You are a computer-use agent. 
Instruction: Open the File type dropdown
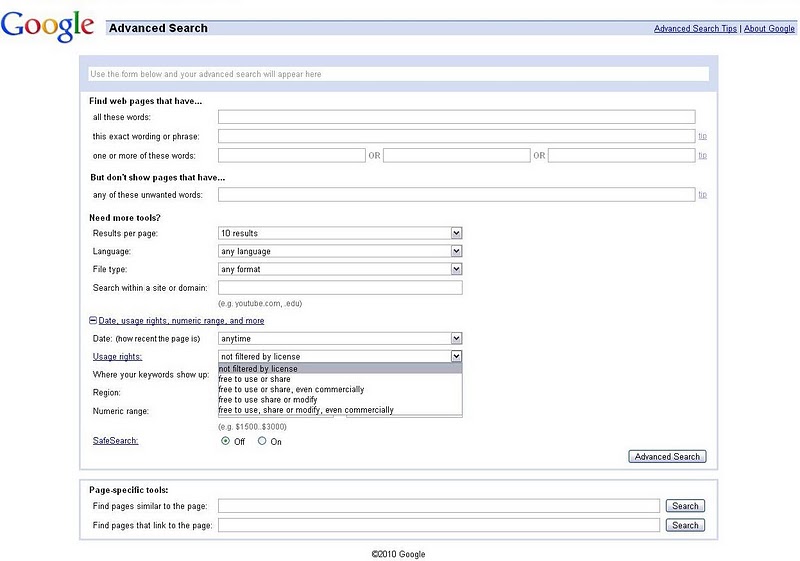(x=340, y=269)
